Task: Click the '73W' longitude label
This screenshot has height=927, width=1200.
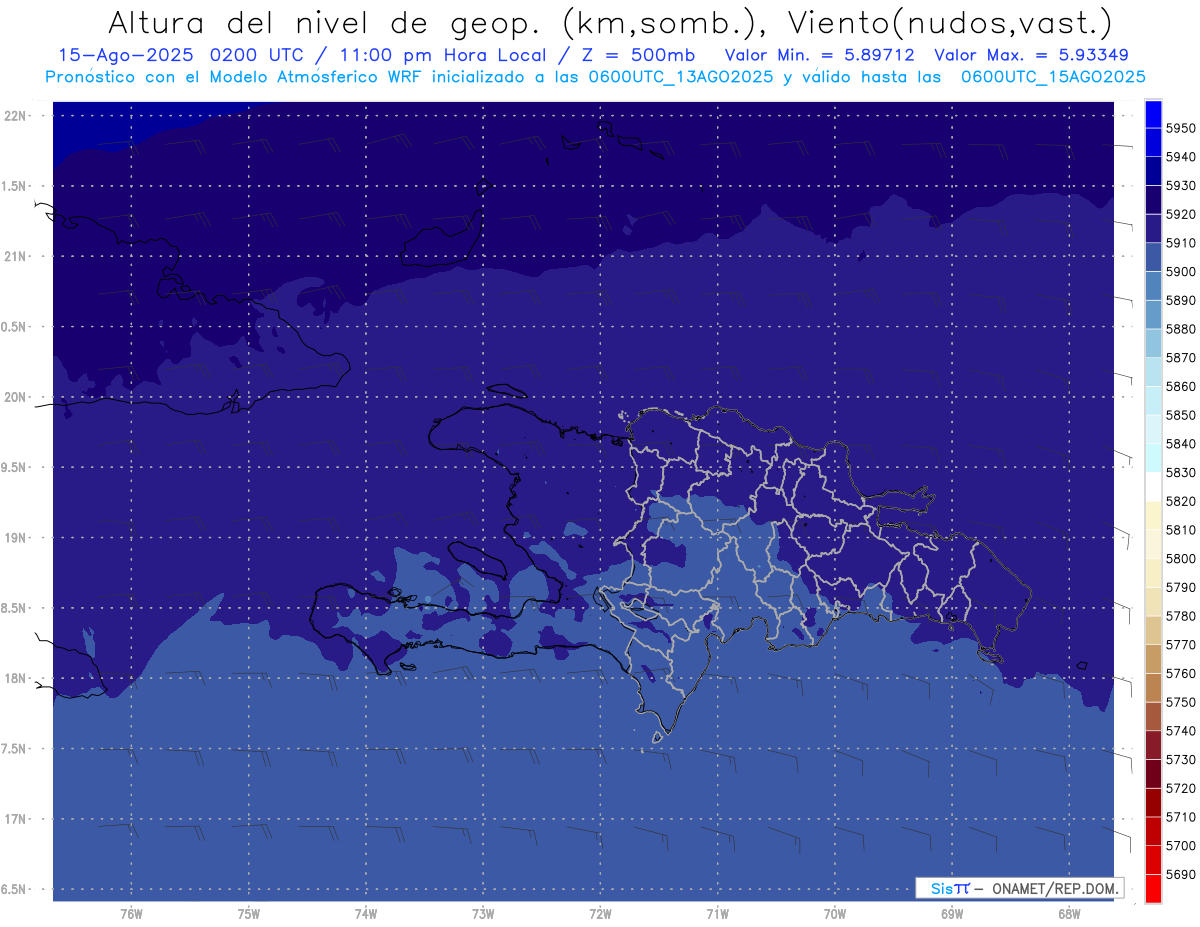Action: [483, 914]
